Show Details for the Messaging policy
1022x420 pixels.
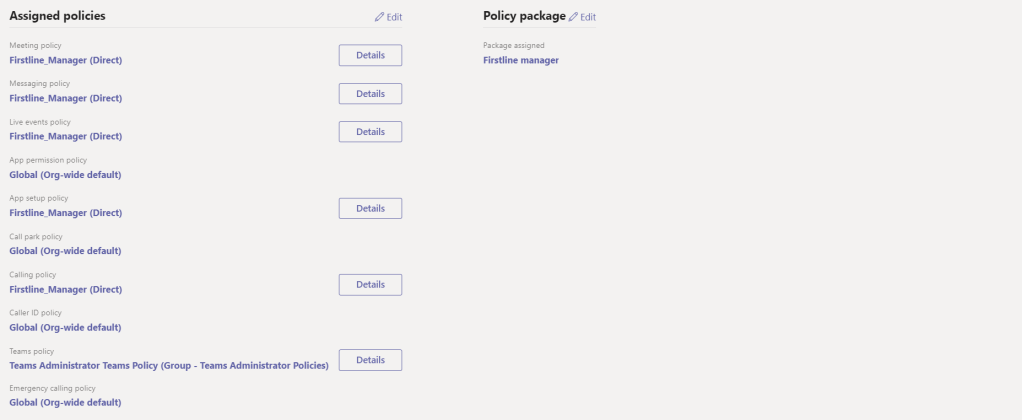[370, 93]
